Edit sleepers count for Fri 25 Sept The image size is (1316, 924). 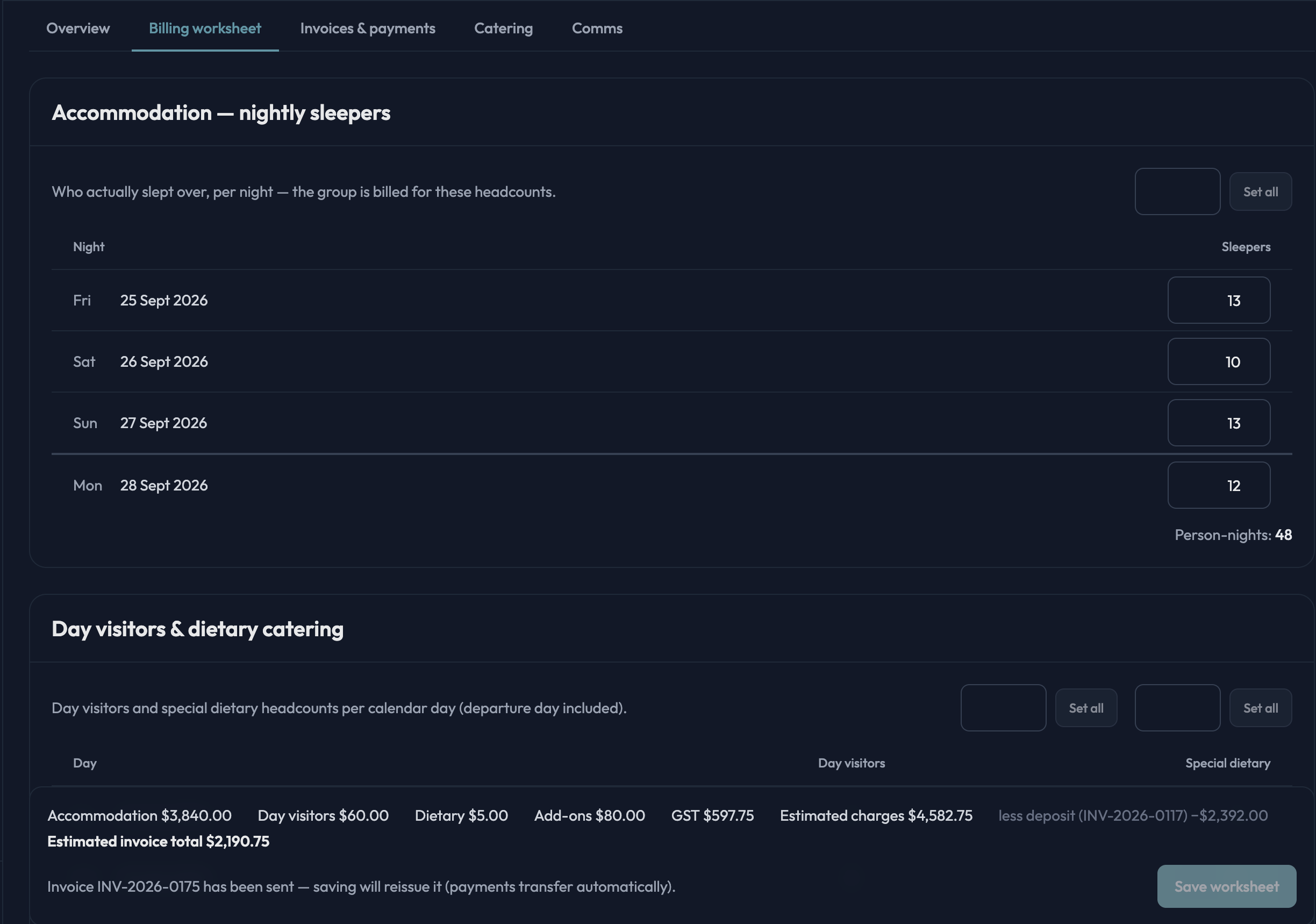point(1219,301)
